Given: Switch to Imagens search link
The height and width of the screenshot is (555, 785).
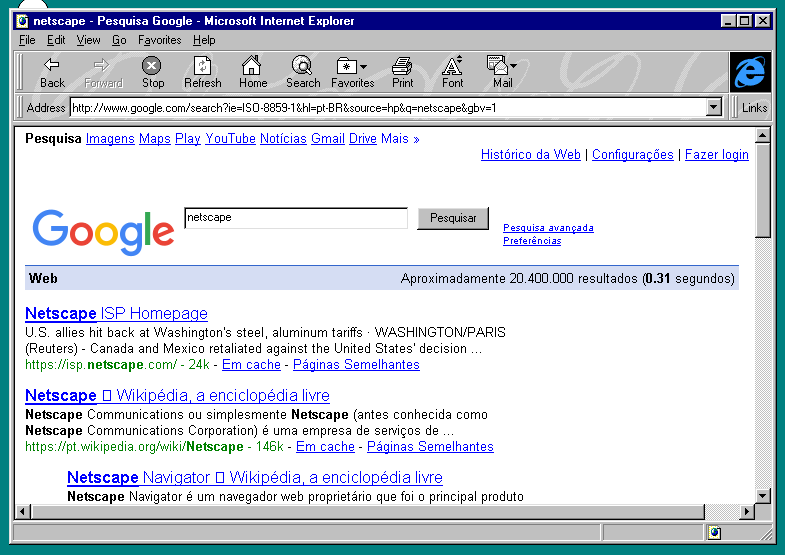Looking at the screenshot, I should [x=110, y=139].
